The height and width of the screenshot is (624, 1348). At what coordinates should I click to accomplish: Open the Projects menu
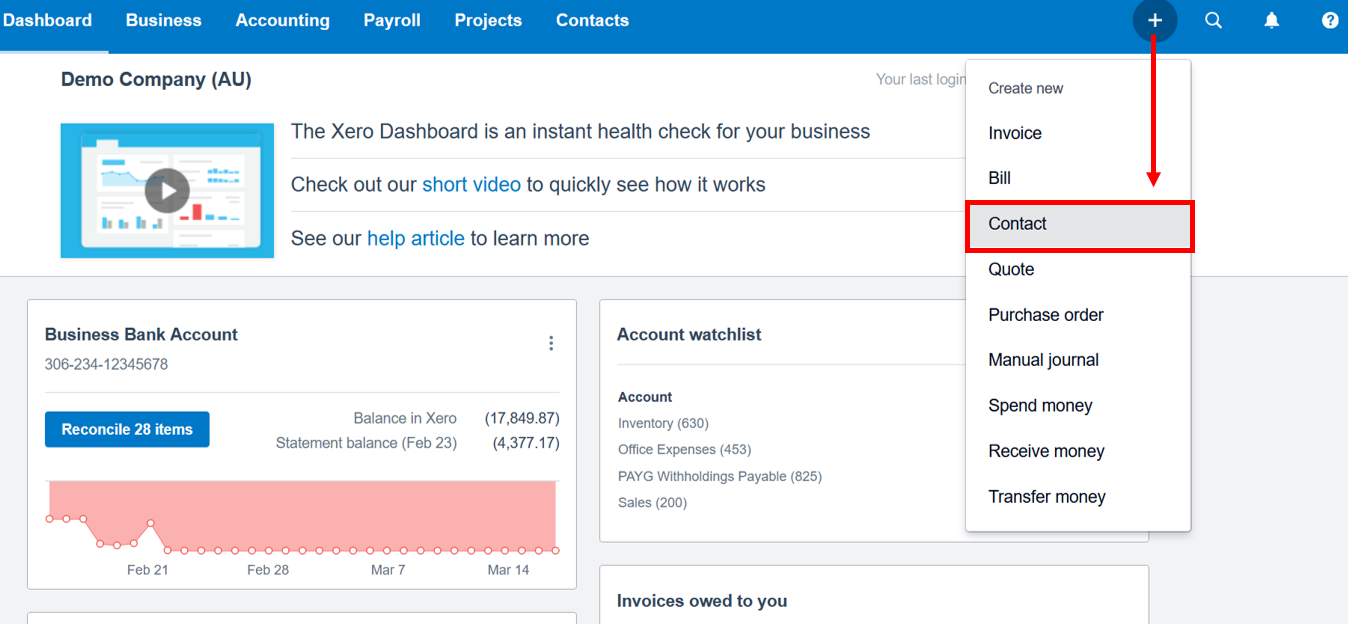(488, 20)
